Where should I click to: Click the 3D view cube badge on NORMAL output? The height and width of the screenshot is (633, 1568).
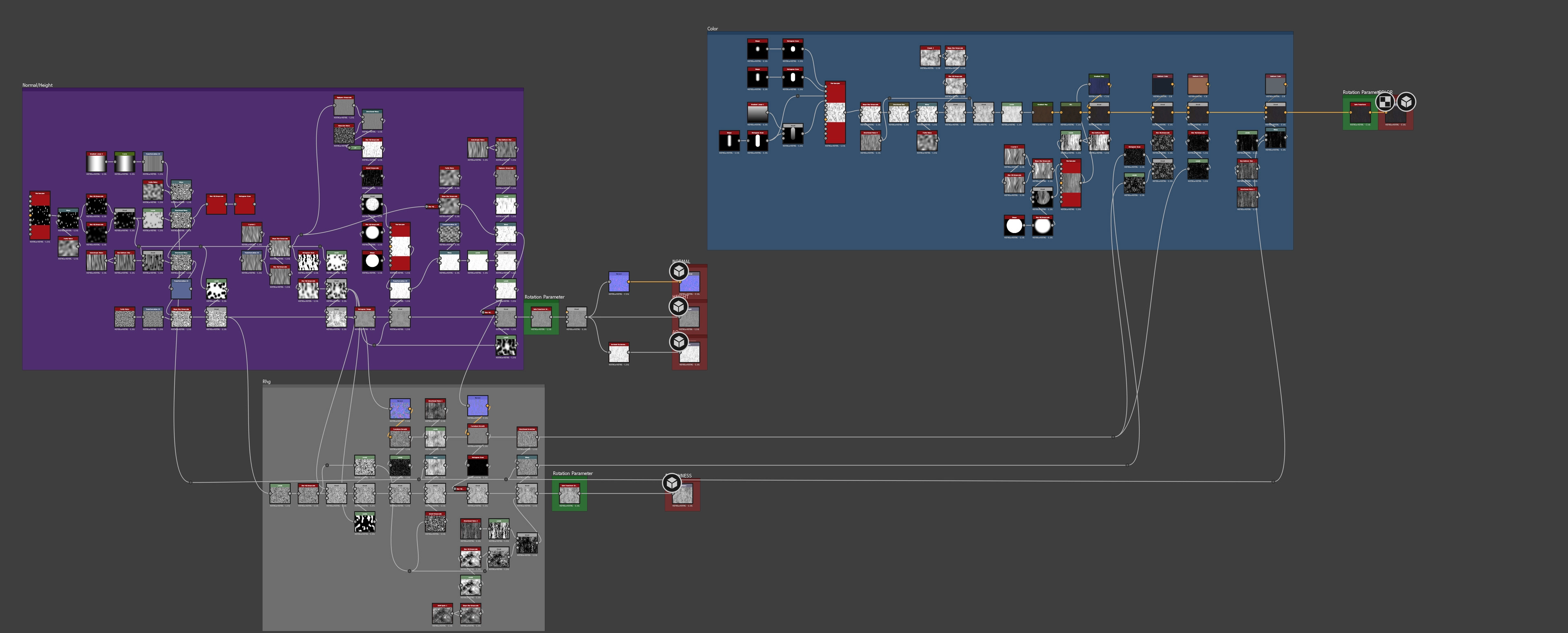[x=679, y=271]
